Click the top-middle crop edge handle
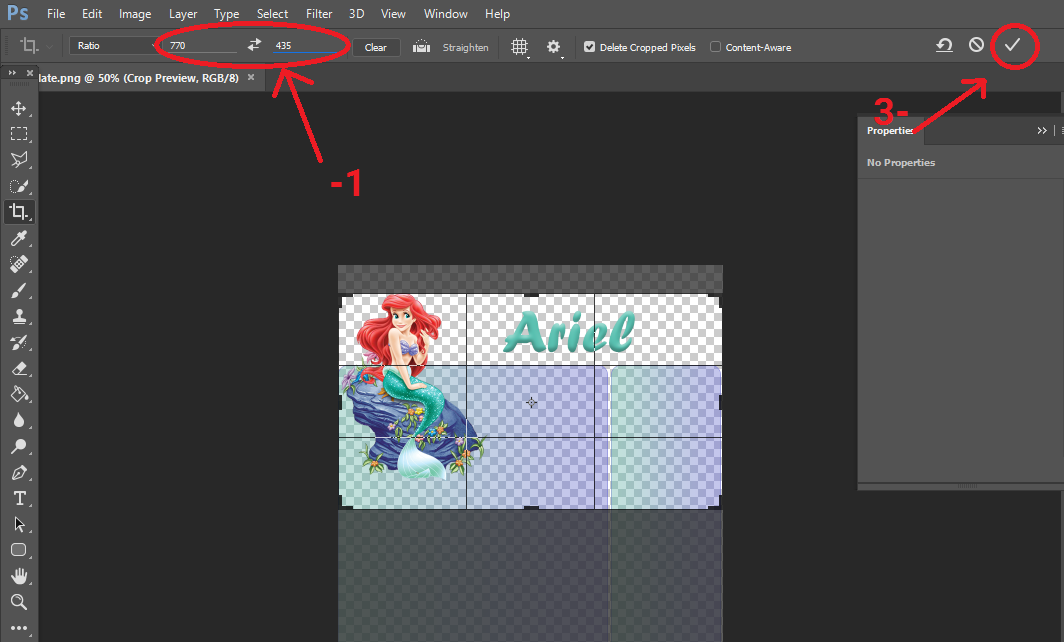1064x642 pixels. pyautogui.click(x=531, y=295)
